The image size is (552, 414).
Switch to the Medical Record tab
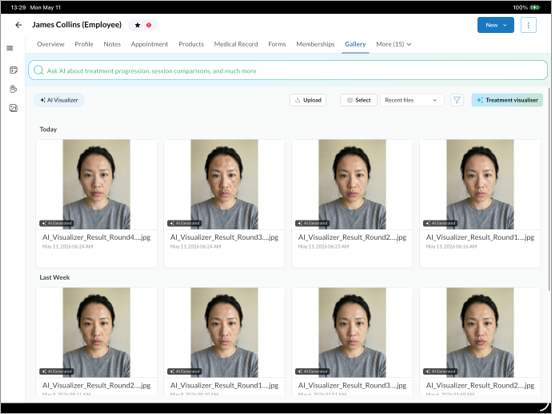pos(236,44)
